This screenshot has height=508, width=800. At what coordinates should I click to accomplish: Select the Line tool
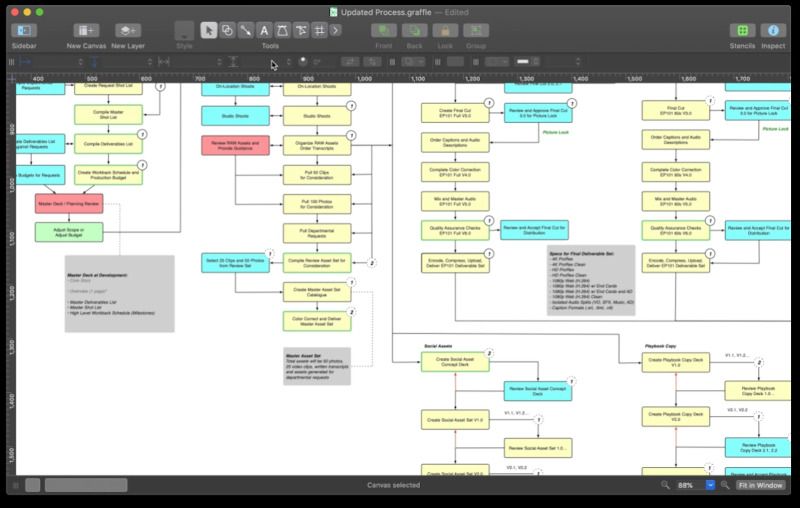point(245,31)
